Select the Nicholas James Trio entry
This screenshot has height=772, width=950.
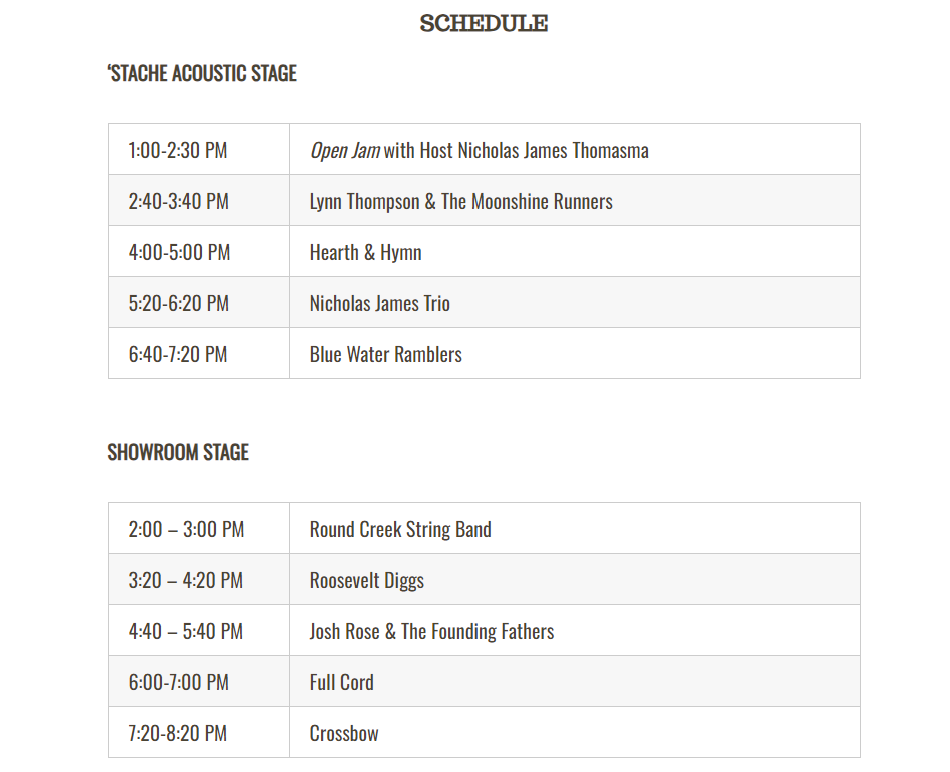pos(380,303)
